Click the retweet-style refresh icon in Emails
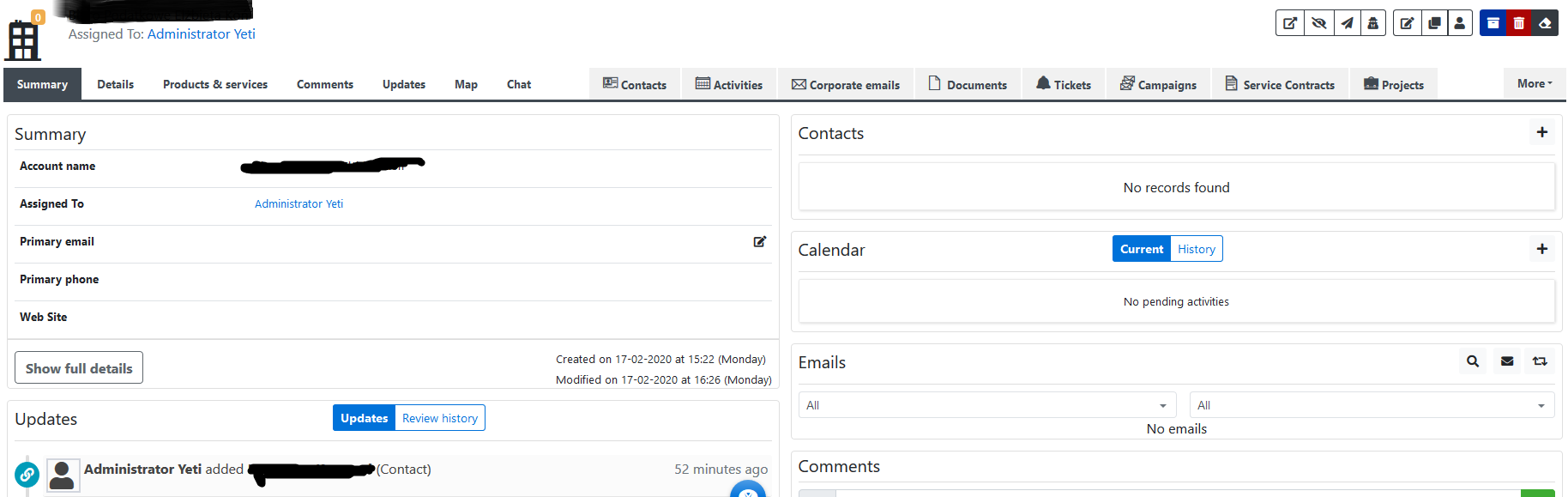Screen dimensions: 1568x497 (1541, 361)
